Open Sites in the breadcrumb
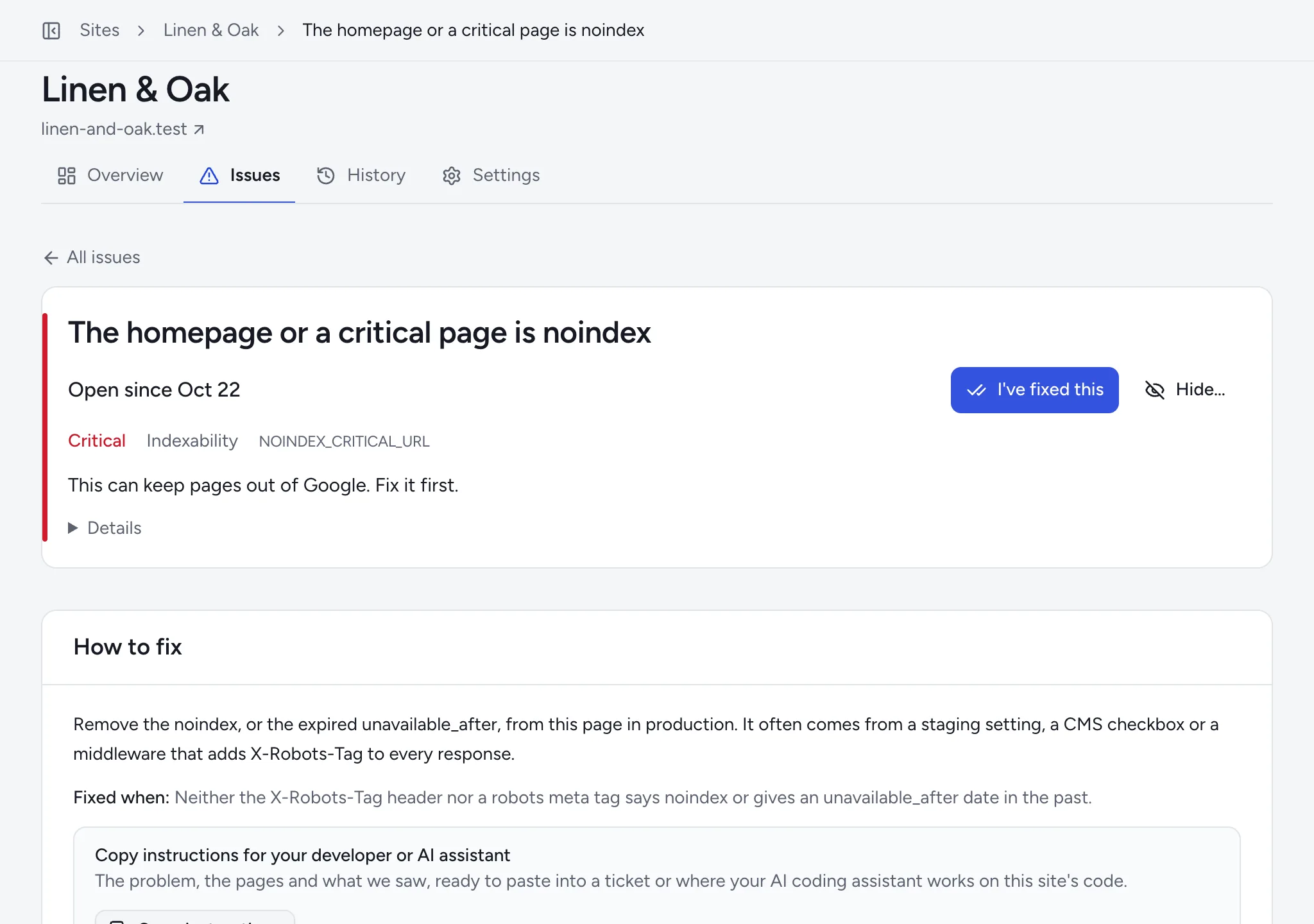The width and height of the screenshot is (1314, 924). coord(99,30)
